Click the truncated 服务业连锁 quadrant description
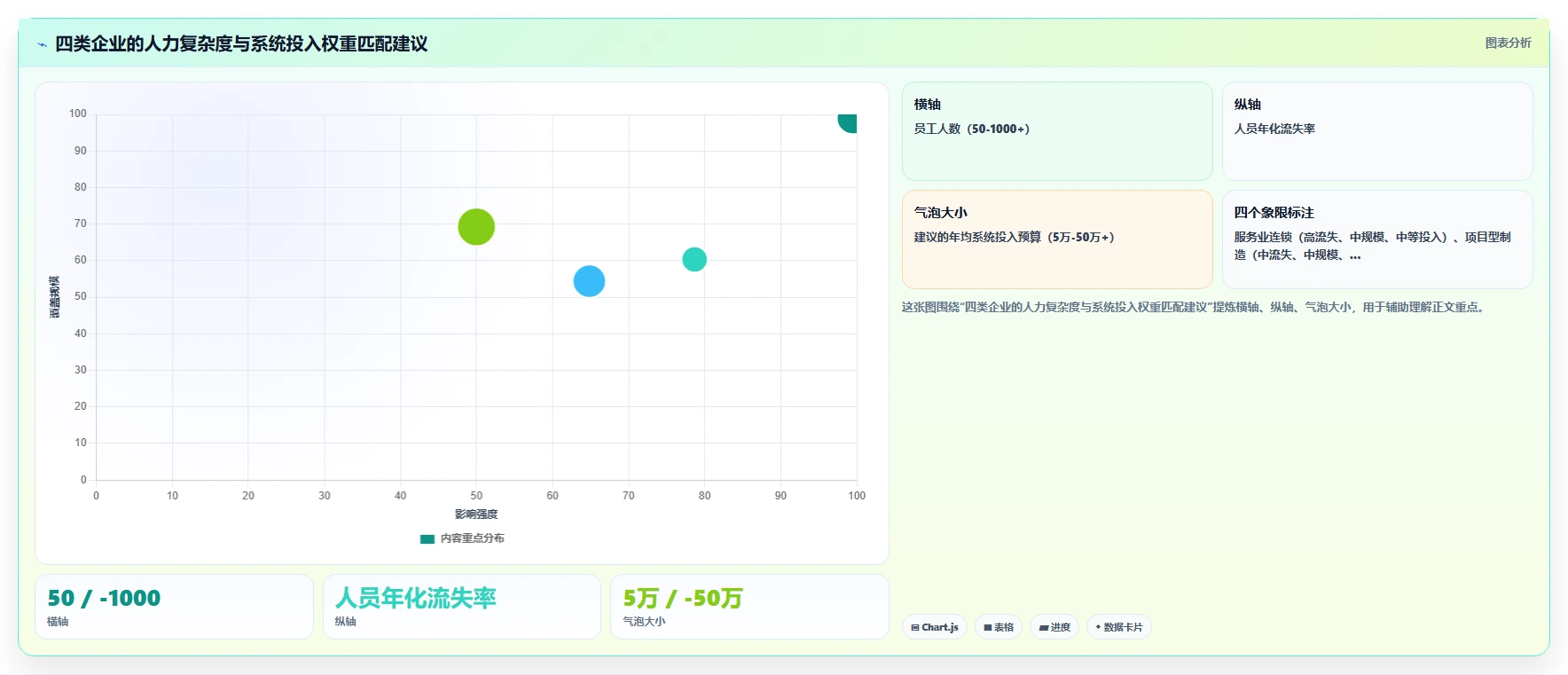The width and height of the screenshot is (1568, 675). 1372,246
